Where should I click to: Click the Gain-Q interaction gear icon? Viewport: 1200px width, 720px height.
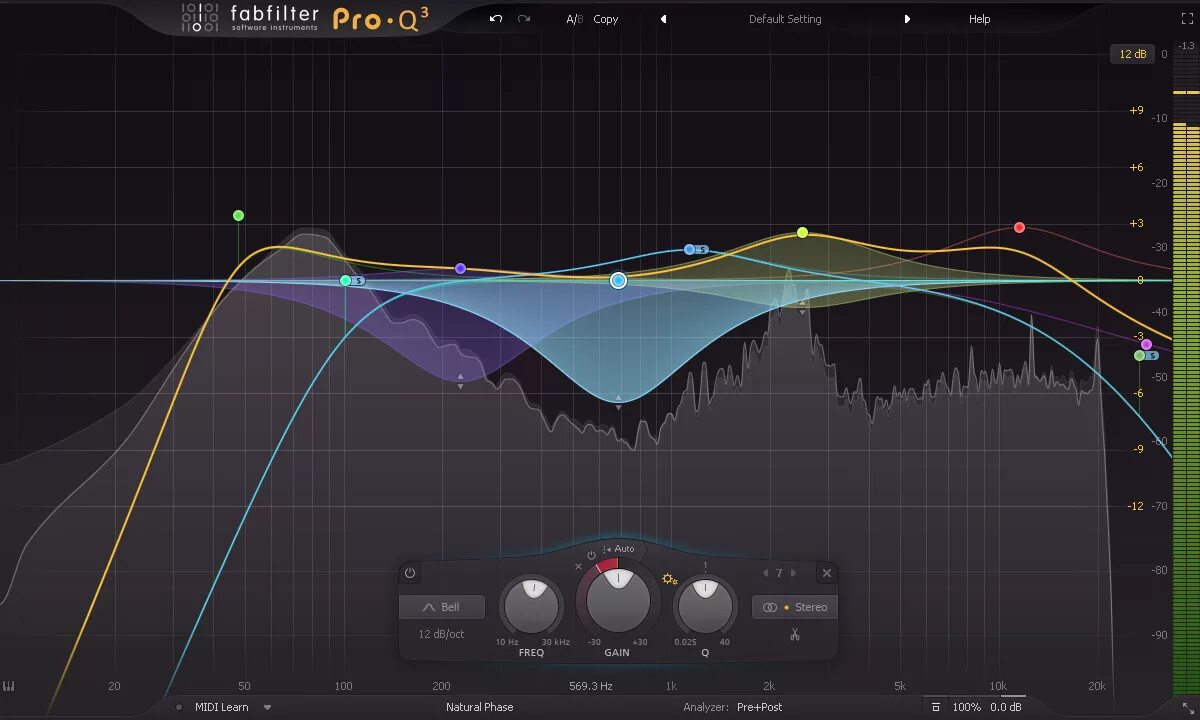669,579
